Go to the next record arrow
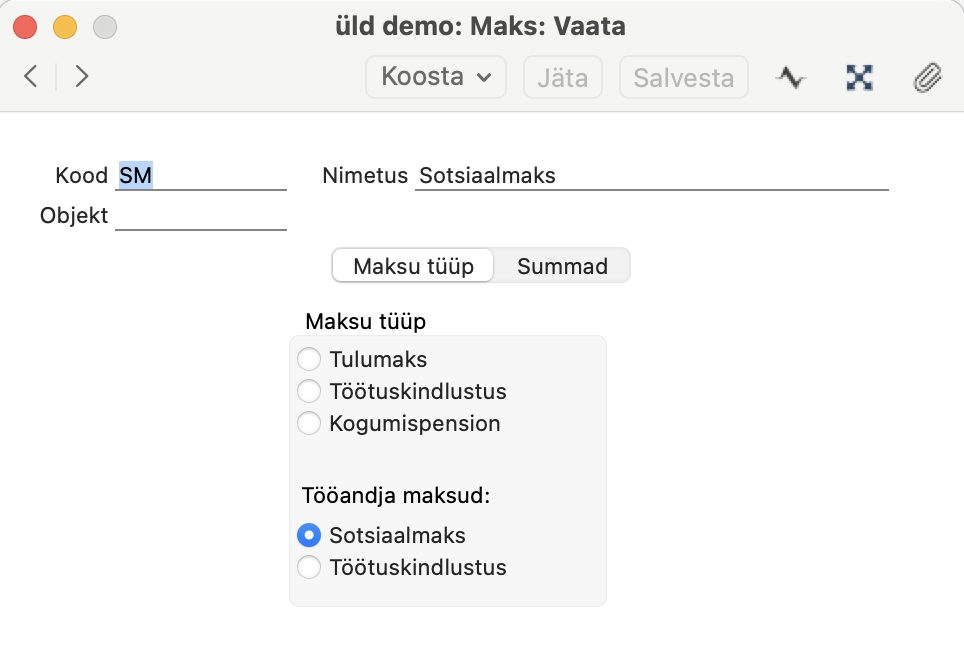 (x=82, y=77)
